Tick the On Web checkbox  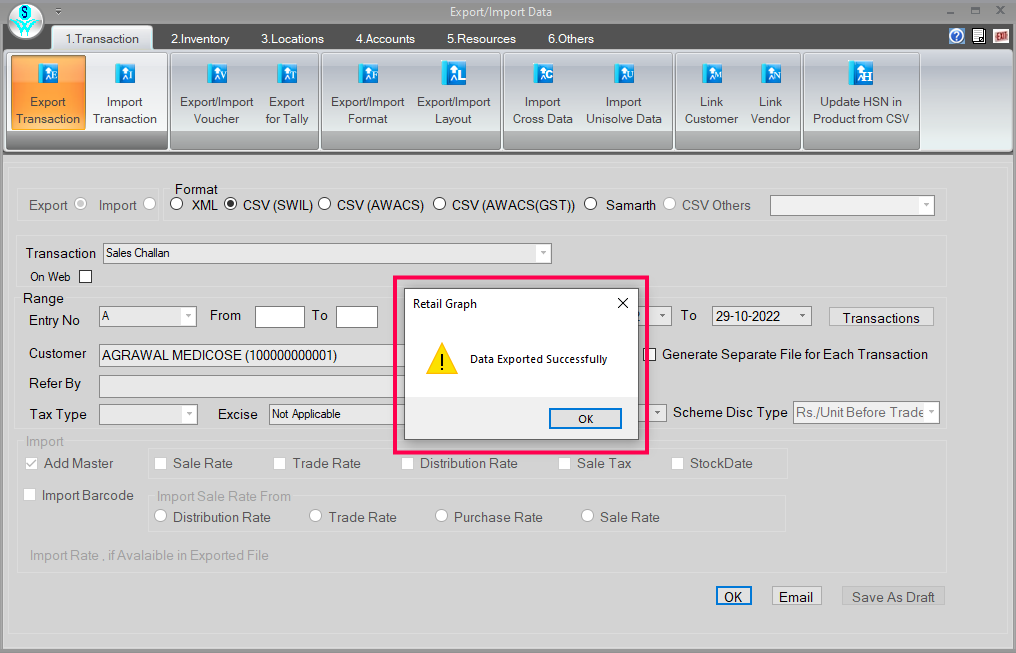point(86,277)
